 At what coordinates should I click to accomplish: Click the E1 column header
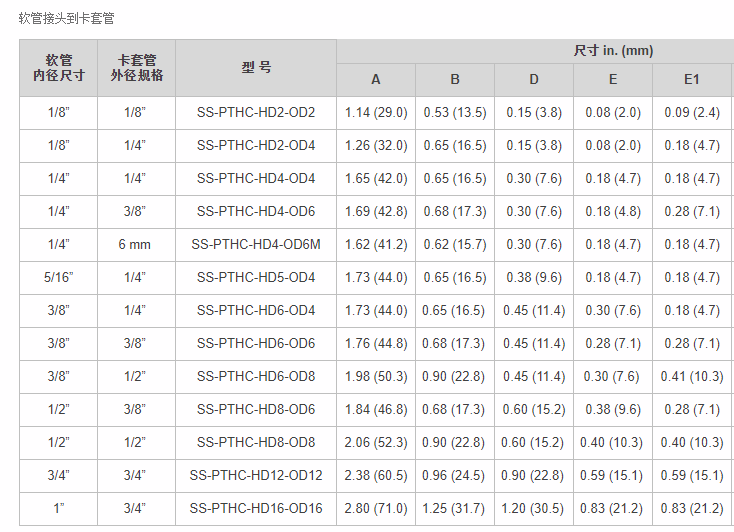click(x=692, y=80)
